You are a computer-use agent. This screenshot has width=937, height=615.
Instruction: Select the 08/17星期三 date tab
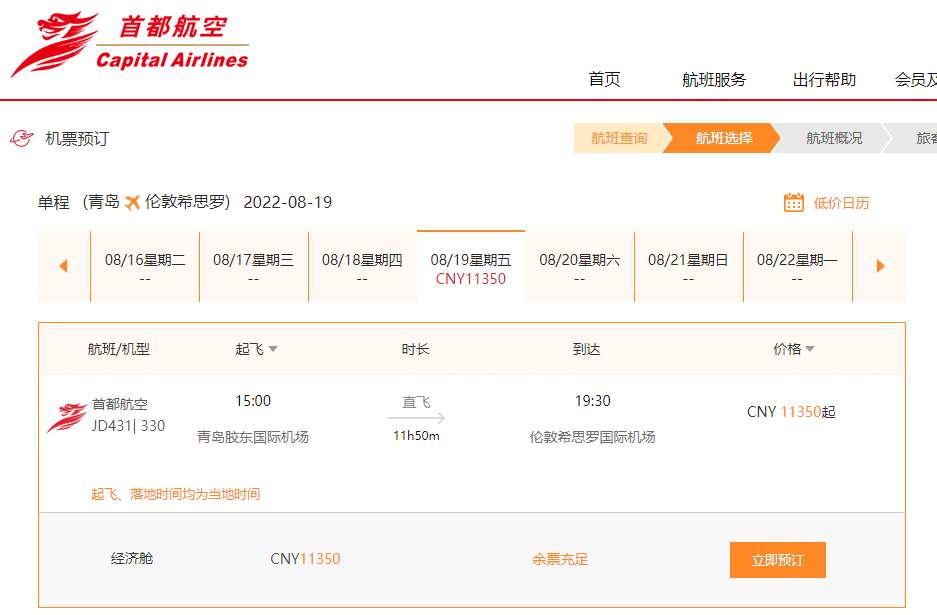tap(253, 267)
